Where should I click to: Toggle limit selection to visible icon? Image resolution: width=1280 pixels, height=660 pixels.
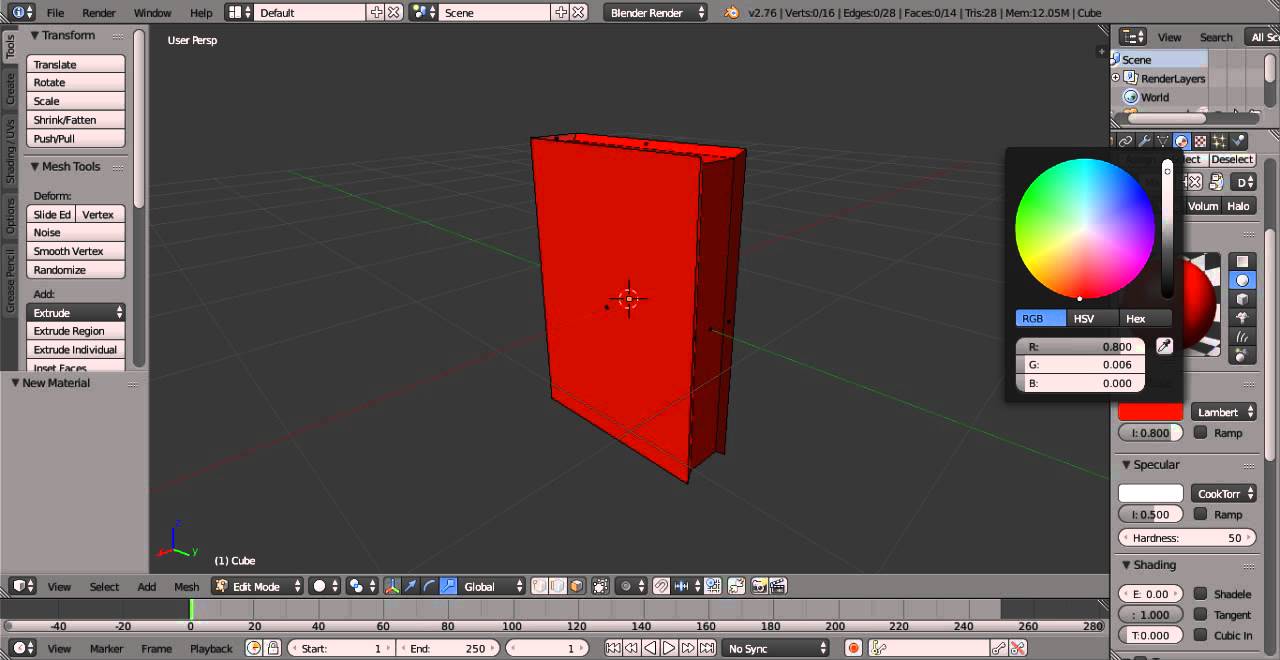(x=600, y=586)
